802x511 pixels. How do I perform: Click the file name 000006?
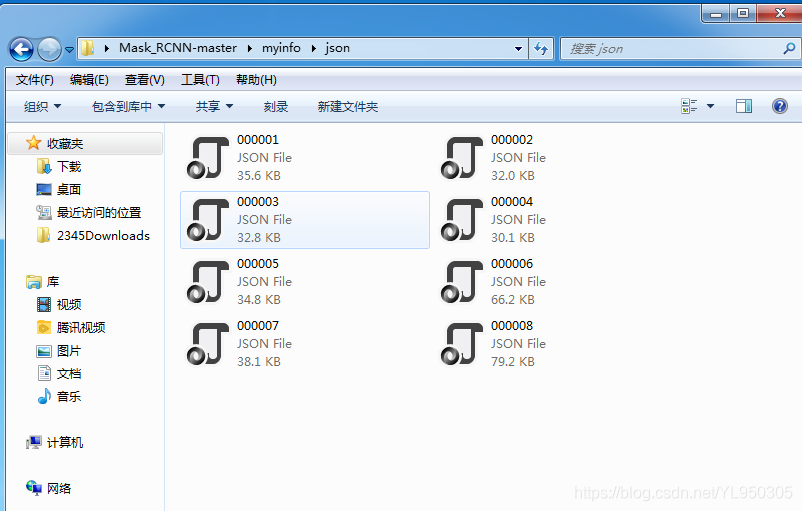[512, 263]
